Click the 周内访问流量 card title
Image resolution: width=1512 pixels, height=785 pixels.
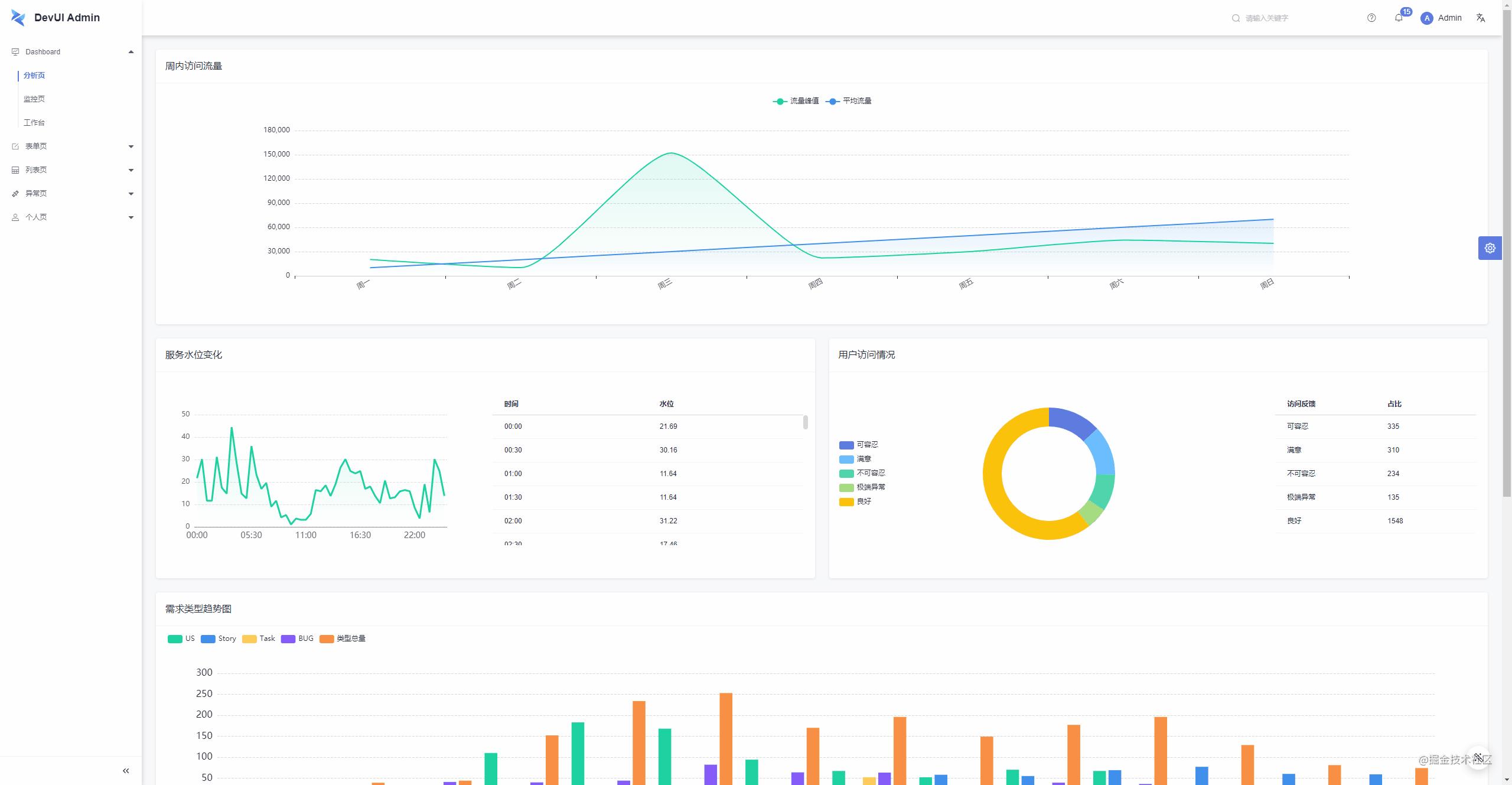click(x=194, y=66)
